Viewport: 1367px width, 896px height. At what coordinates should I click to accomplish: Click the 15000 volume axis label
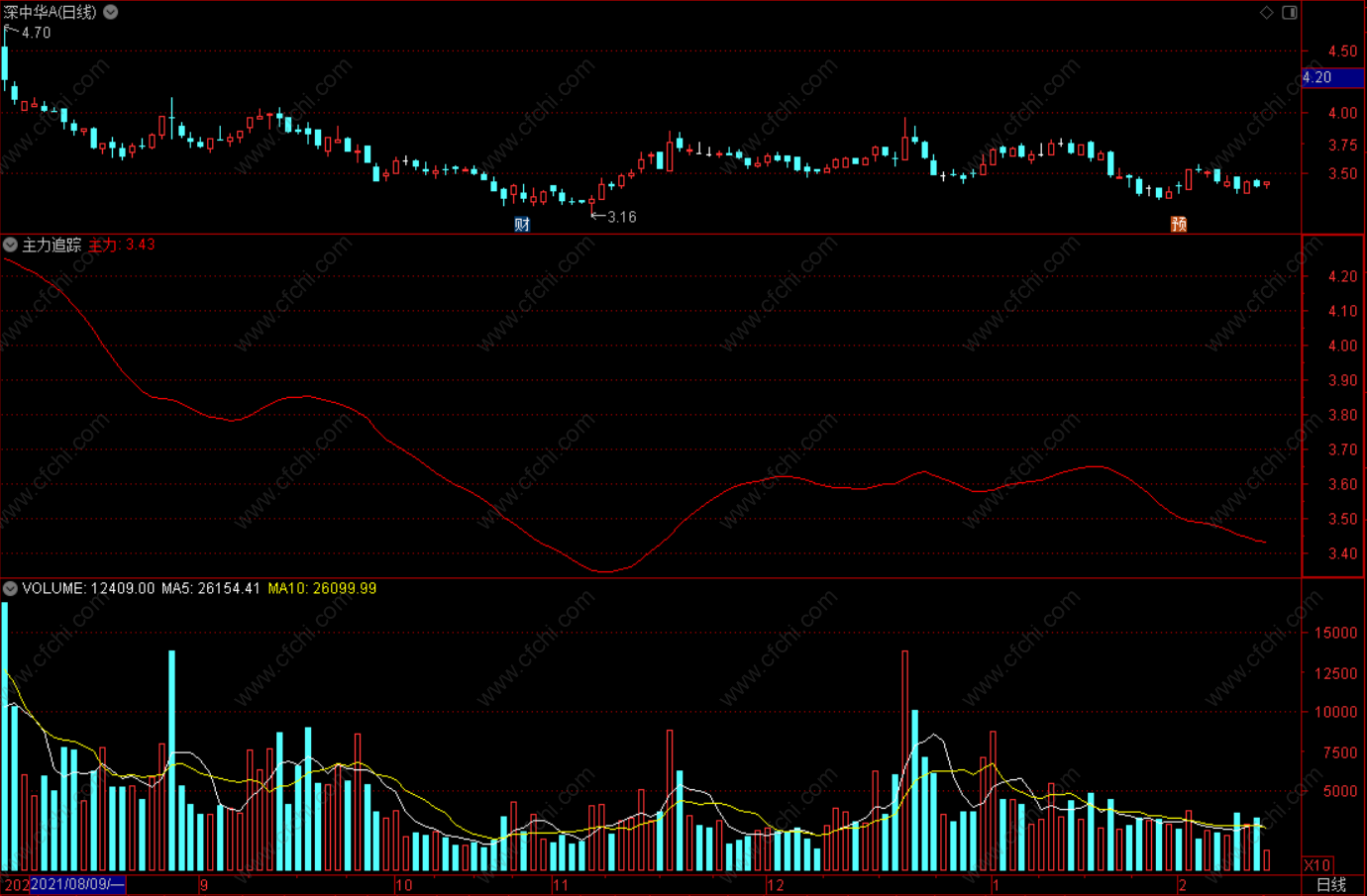[1335, 633]
